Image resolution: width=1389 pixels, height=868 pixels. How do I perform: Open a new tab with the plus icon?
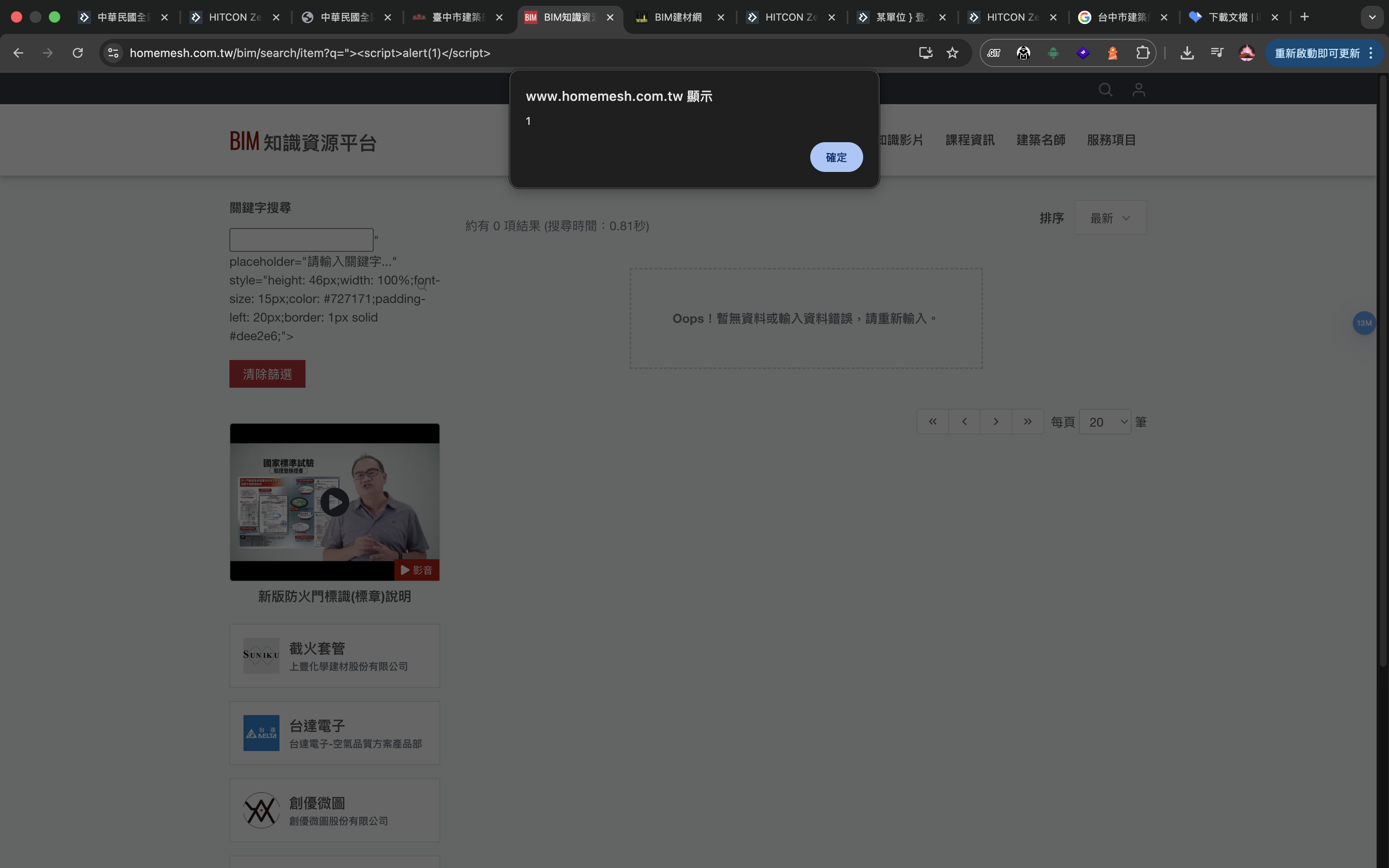click(x=1305, y=17)
